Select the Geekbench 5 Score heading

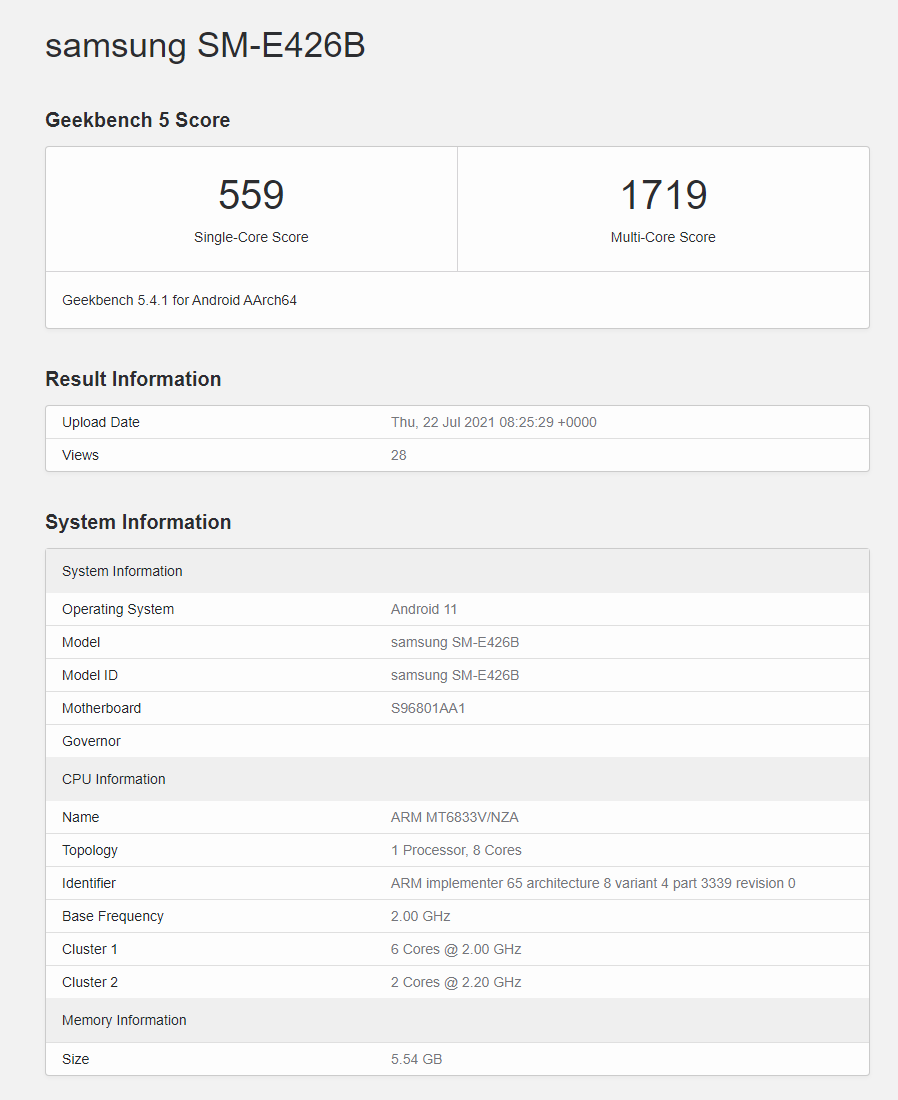137,120
